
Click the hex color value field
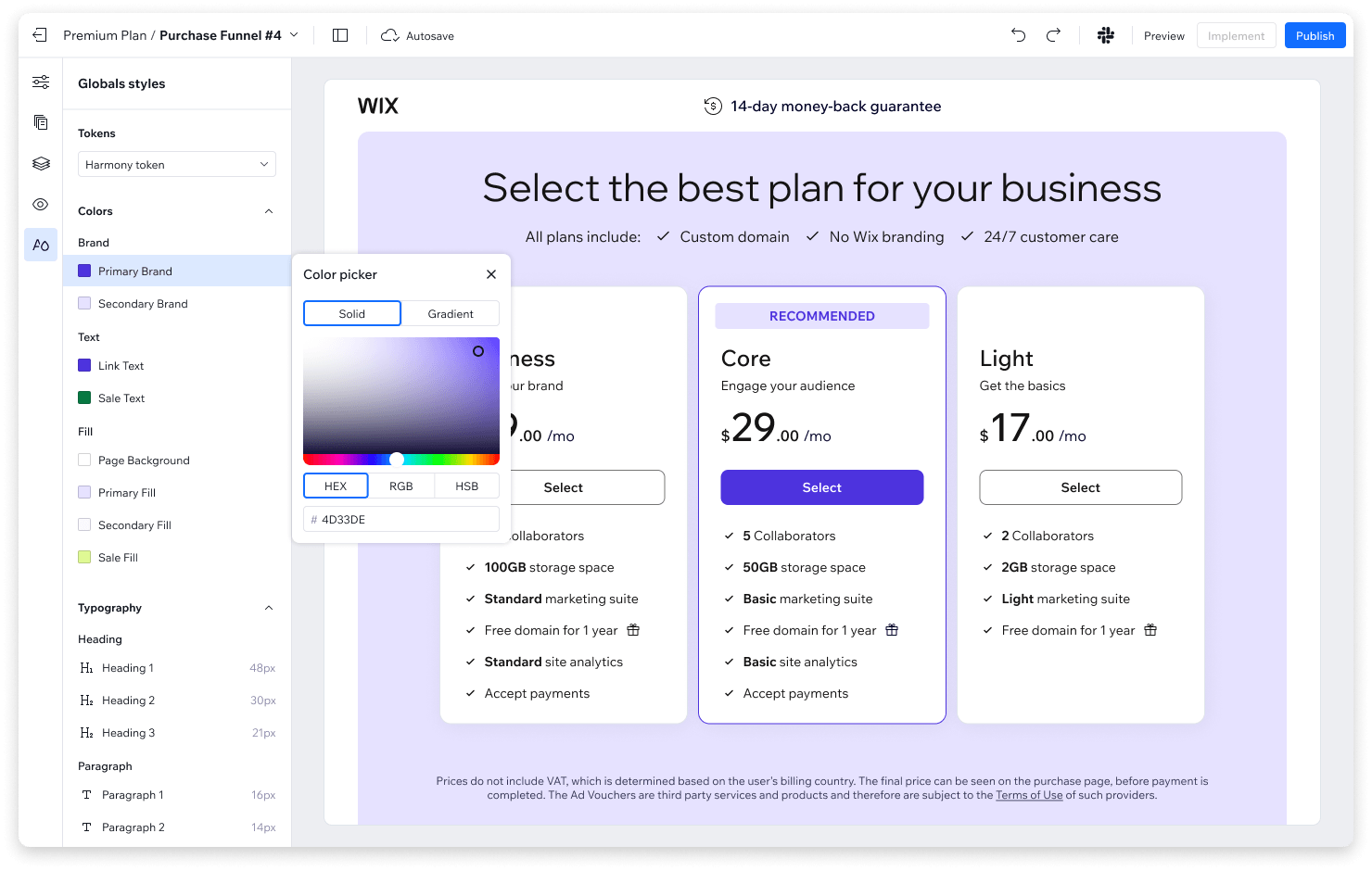click(x=401, y=519)
